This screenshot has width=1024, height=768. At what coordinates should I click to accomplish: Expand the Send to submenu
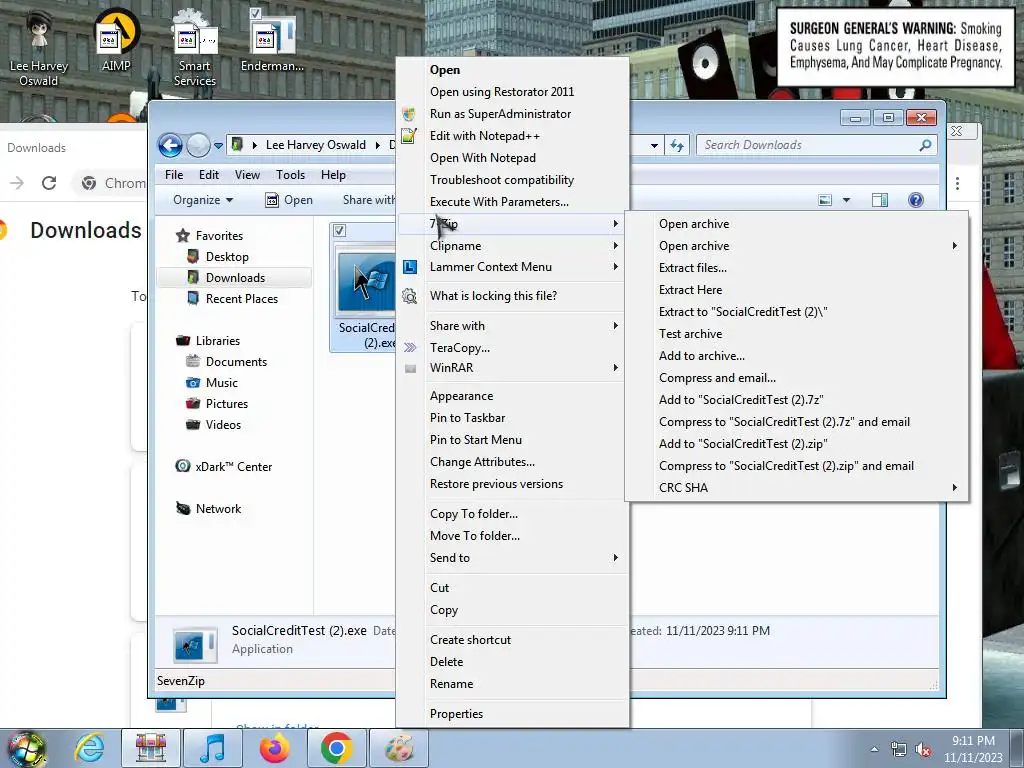coord(615,558)
